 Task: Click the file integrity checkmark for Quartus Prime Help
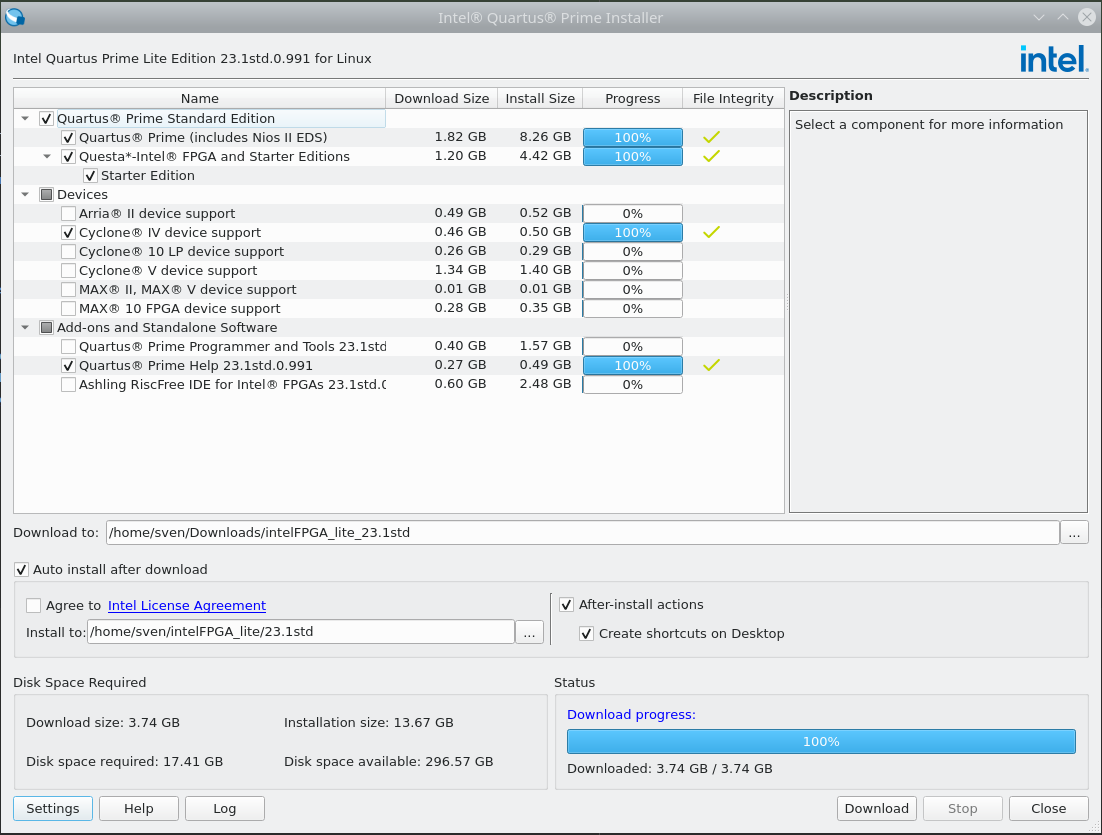[711, 365]
